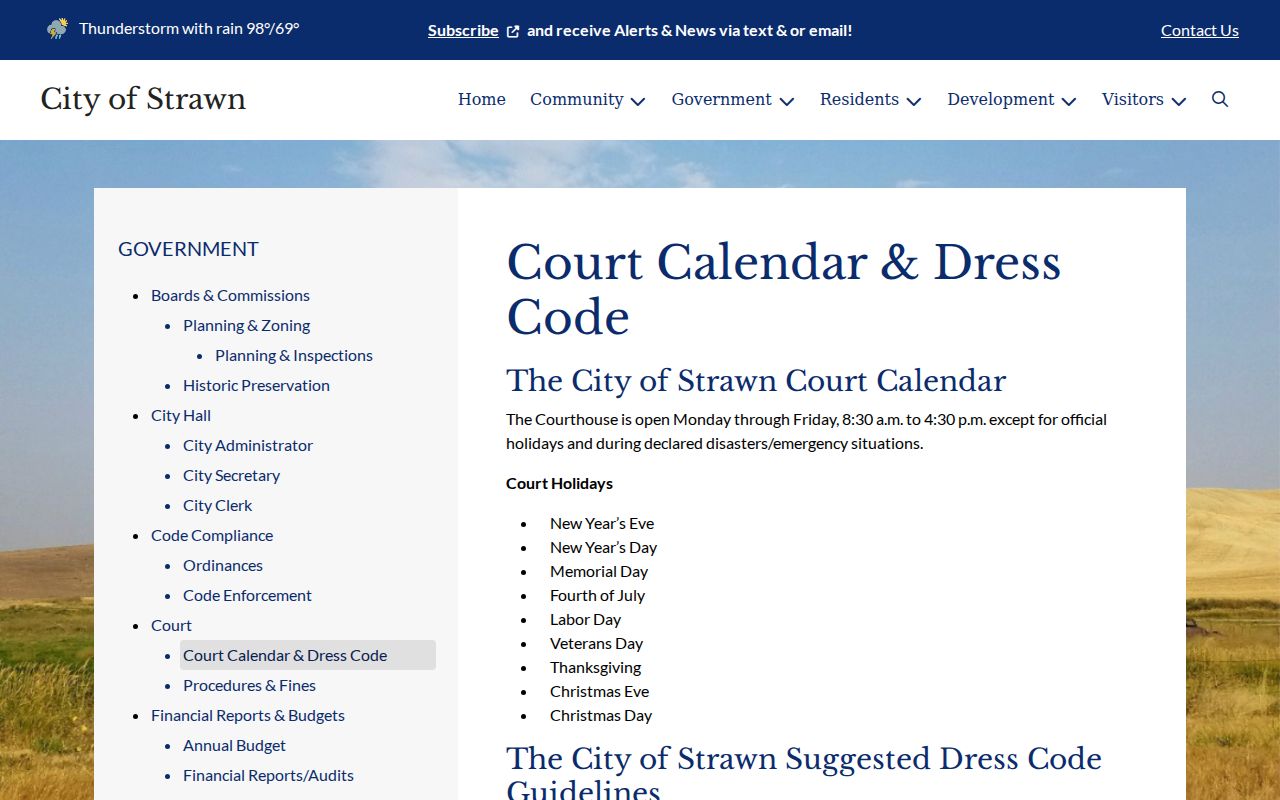Click the Court Holidays label

tap(559, 483)
